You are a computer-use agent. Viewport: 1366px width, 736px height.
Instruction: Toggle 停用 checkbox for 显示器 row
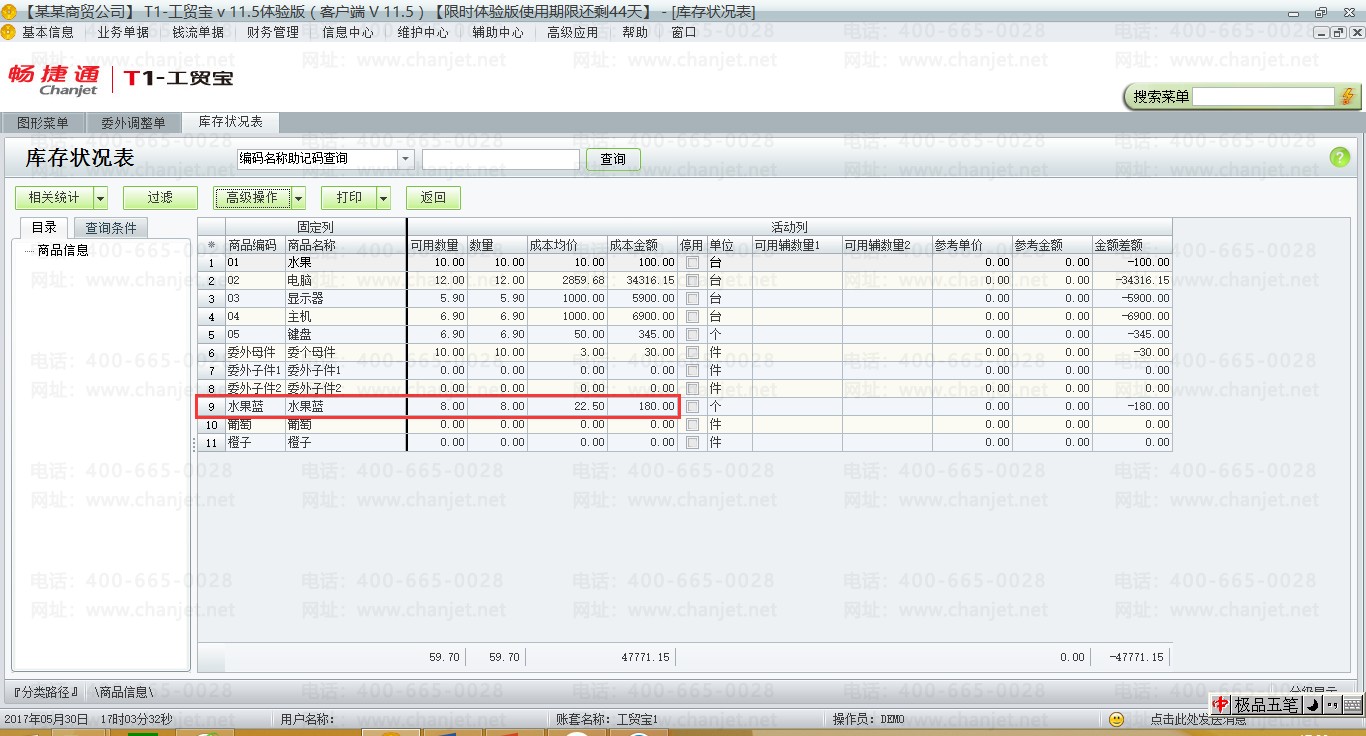click(x=692, y=298)
